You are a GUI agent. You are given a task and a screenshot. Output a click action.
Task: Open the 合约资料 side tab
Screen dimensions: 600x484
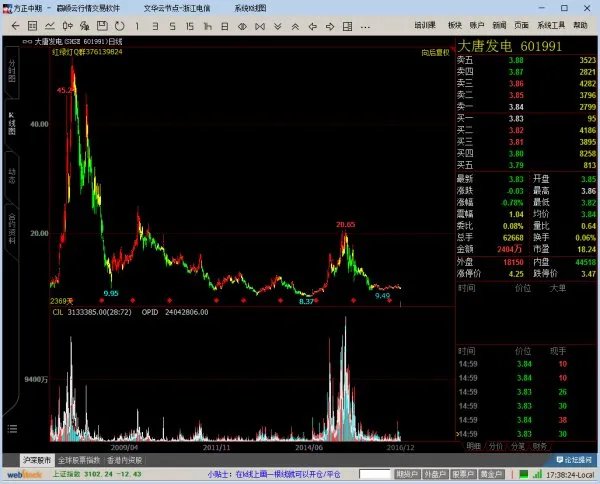point(12,227)
